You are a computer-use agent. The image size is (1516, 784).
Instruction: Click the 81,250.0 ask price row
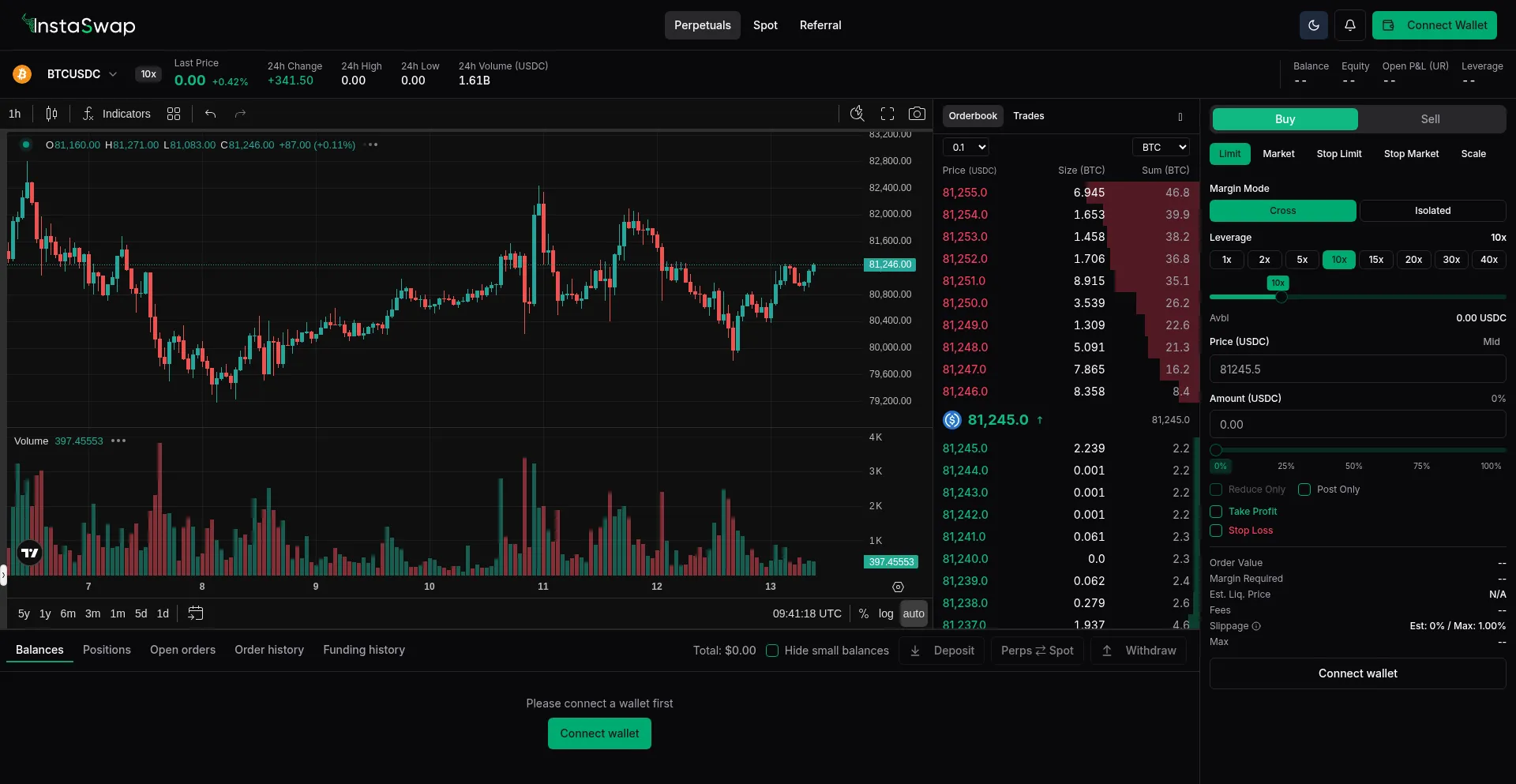1066,303
